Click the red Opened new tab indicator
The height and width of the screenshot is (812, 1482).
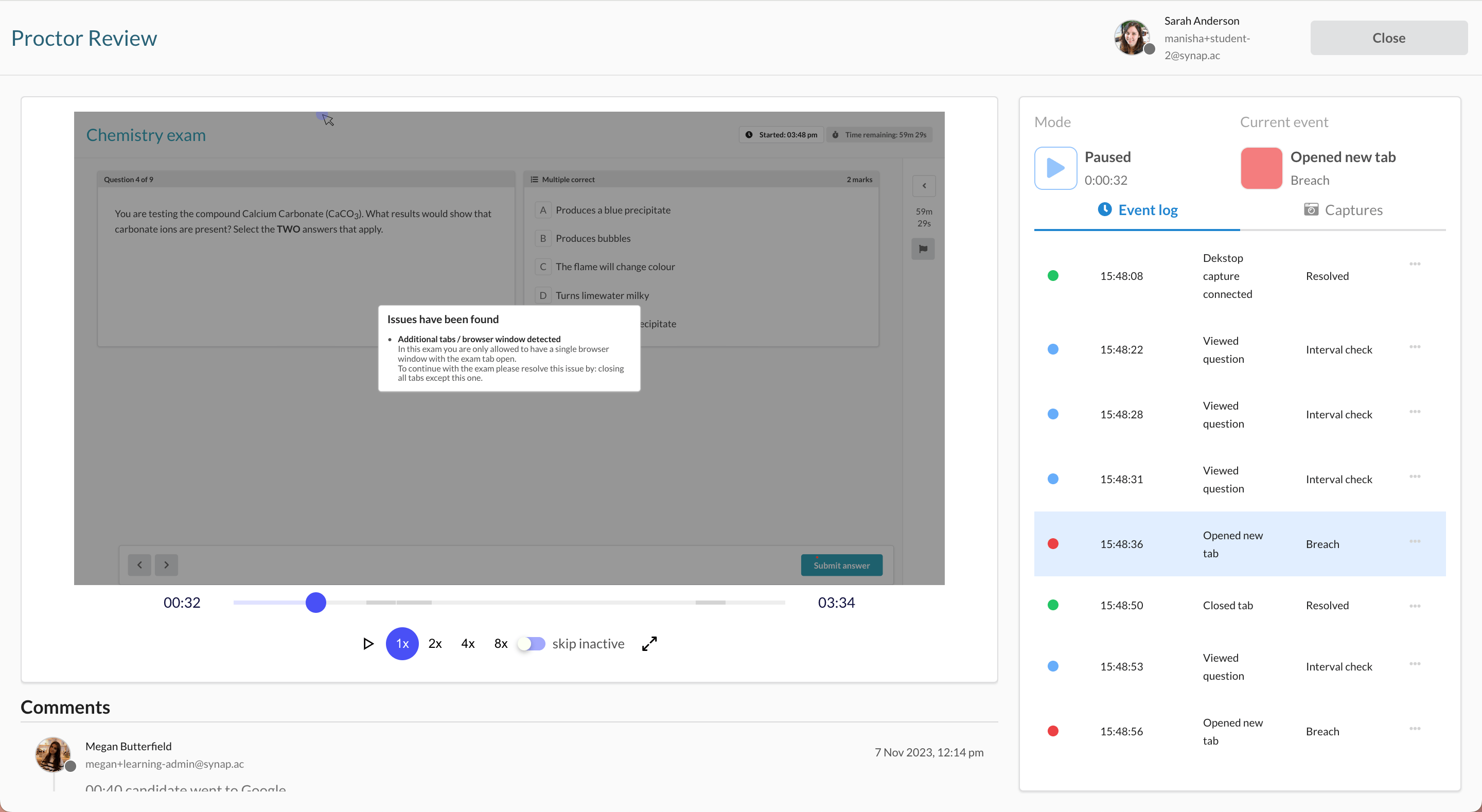[x=1261, y=168]
